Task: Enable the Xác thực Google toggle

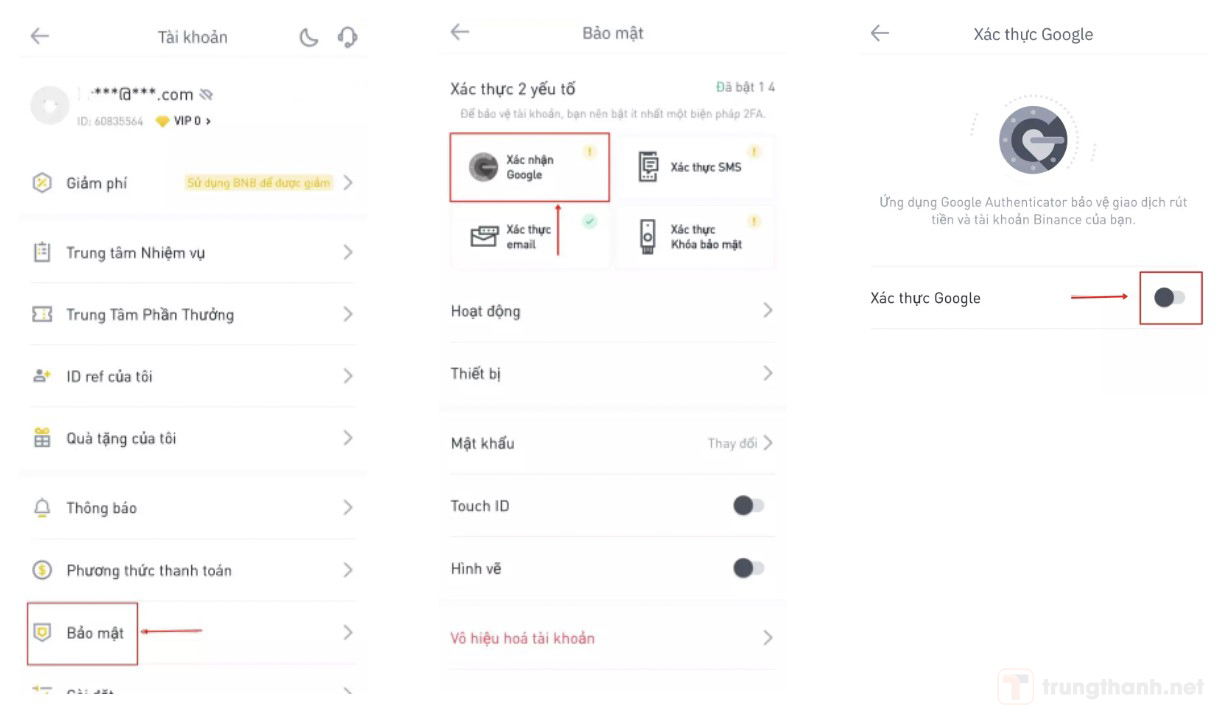Action: tap(1169, 297)
